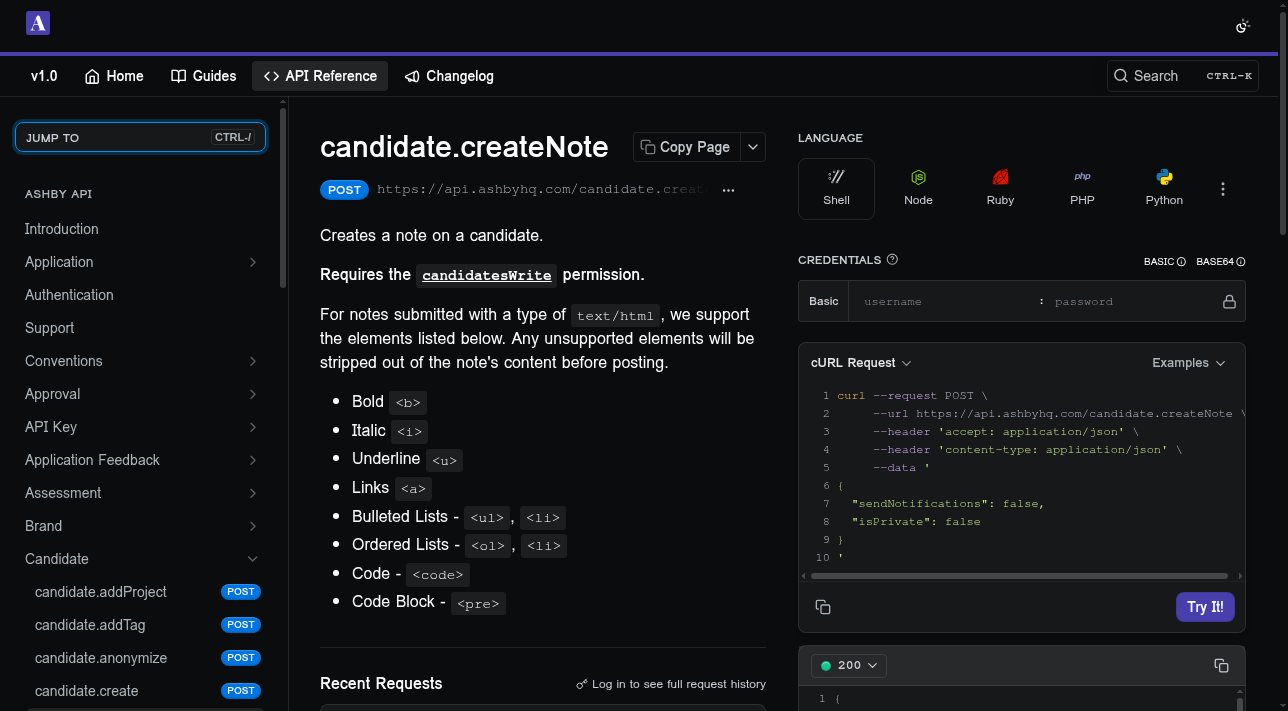Expand the Application Feedback section

click(x=141, y=460)
